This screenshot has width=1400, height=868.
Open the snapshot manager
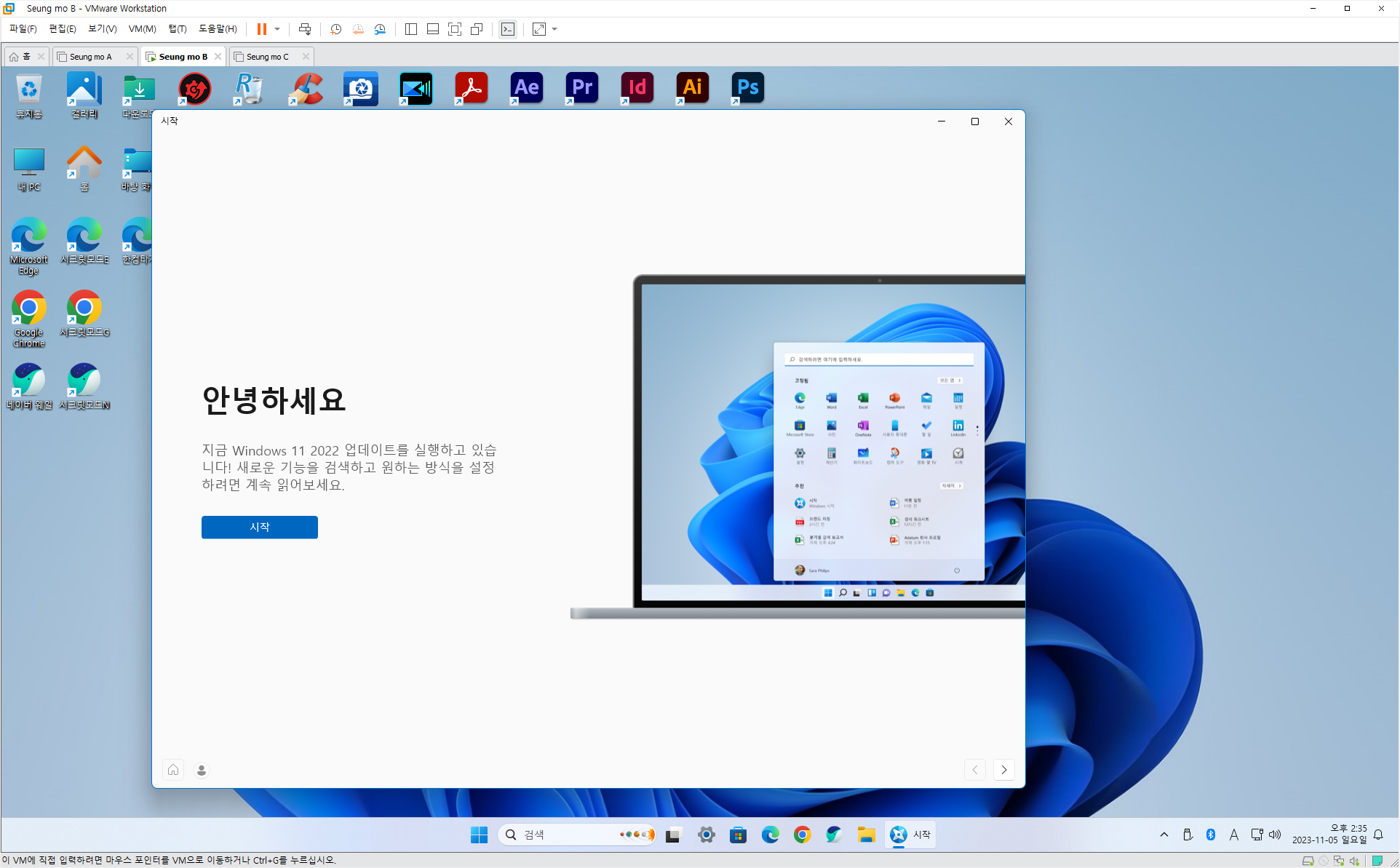(x=380, y=29)
